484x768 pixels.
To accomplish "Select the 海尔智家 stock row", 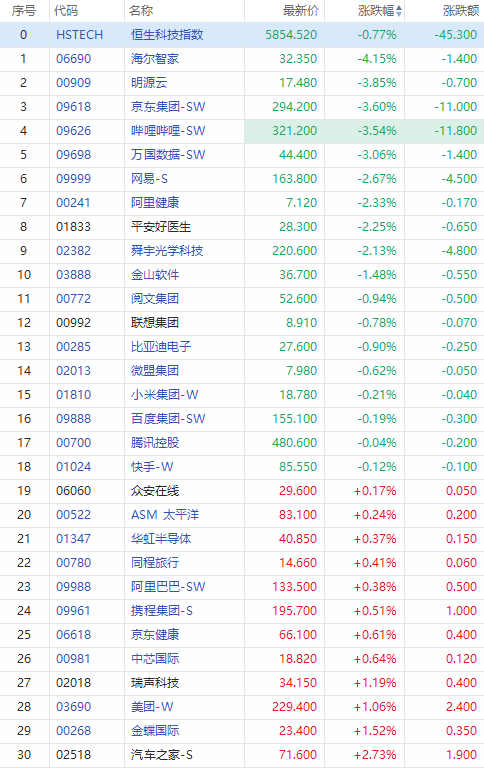I will [242, 59].
